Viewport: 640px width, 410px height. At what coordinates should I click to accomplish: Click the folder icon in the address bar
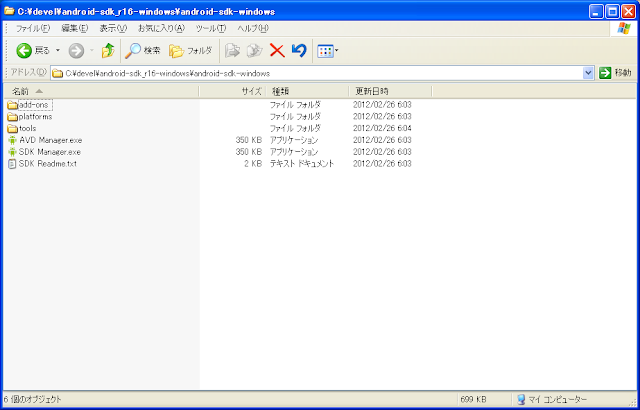(58, 74)
